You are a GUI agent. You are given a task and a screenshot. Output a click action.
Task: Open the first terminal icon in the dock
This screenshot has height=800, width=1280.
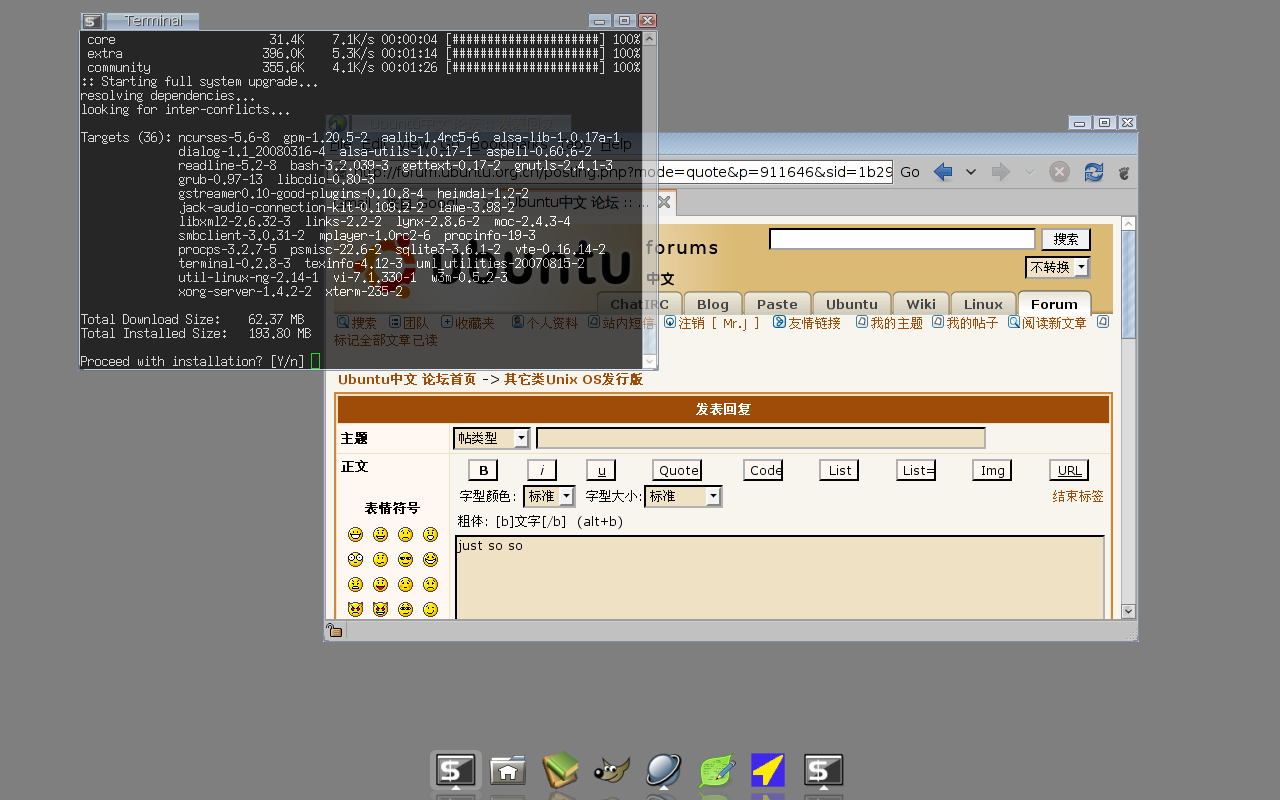[456, 771]
